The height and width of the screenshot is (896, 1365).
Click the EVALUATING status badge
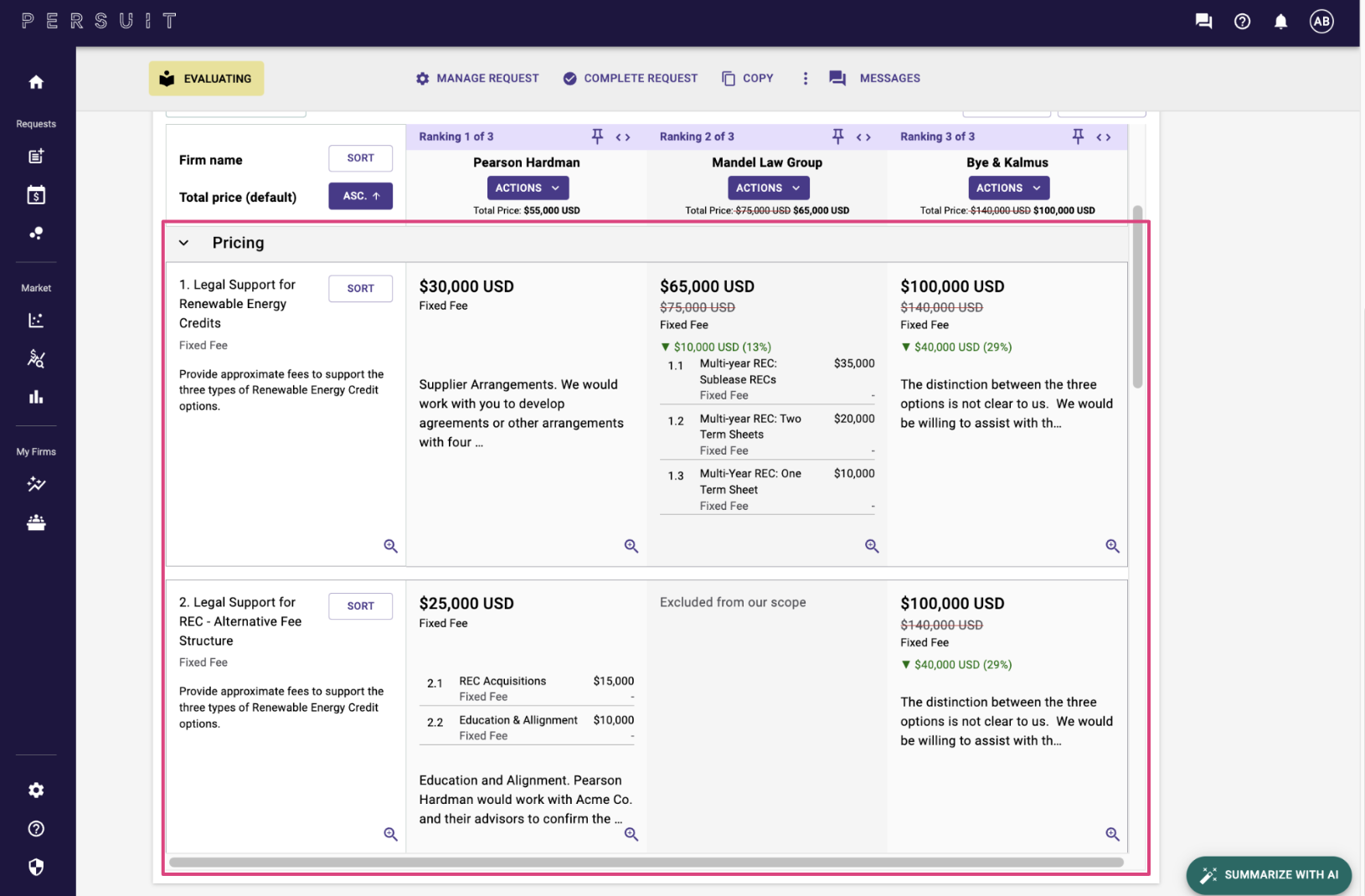coord(206,79)
